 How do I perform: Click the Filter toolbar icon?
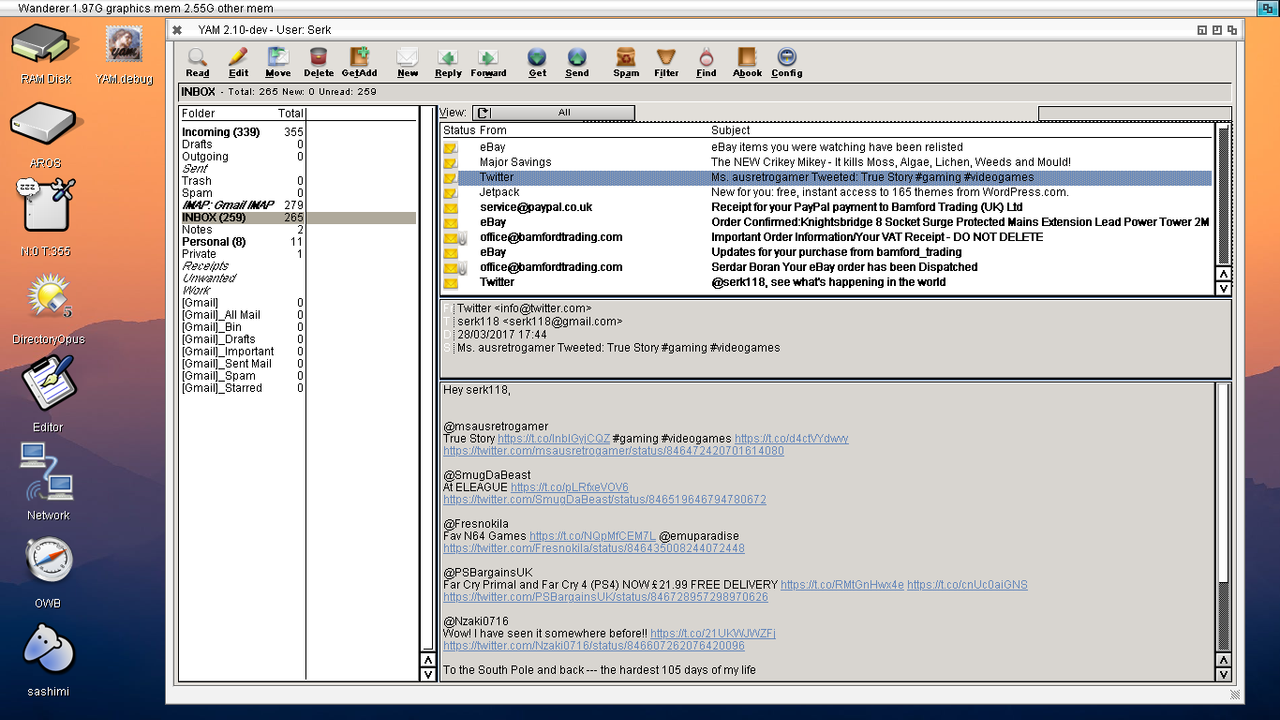click(x=666, y=62)
